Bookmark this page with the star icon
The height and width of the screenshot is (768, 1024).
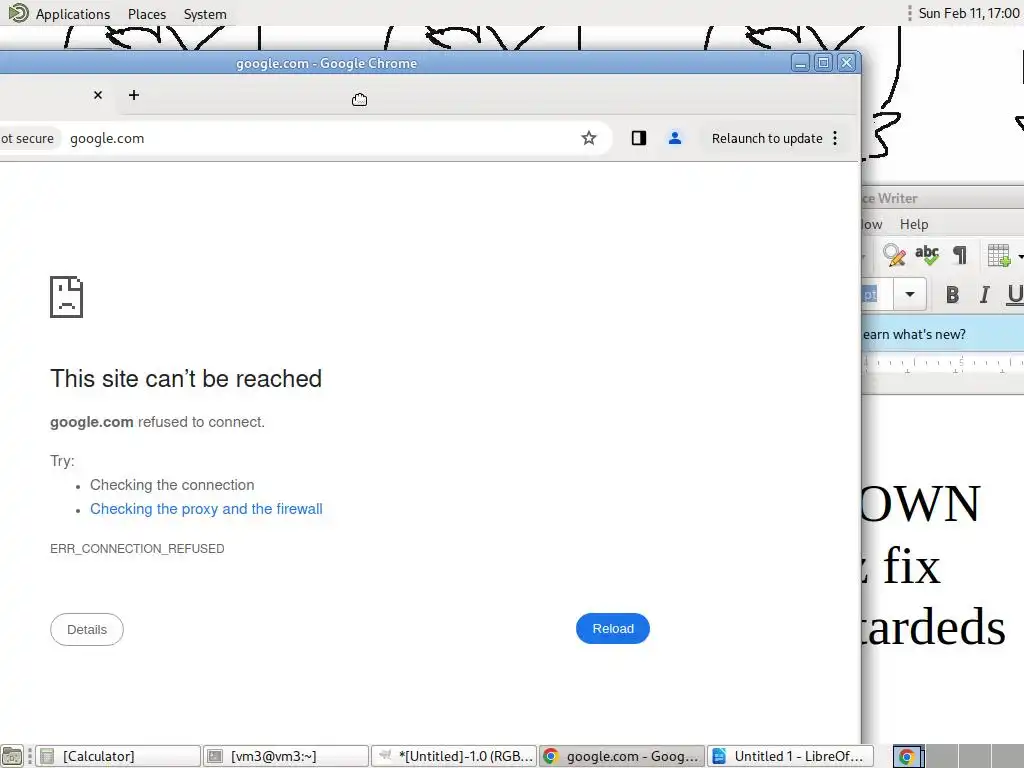click(x=588, y=138)
